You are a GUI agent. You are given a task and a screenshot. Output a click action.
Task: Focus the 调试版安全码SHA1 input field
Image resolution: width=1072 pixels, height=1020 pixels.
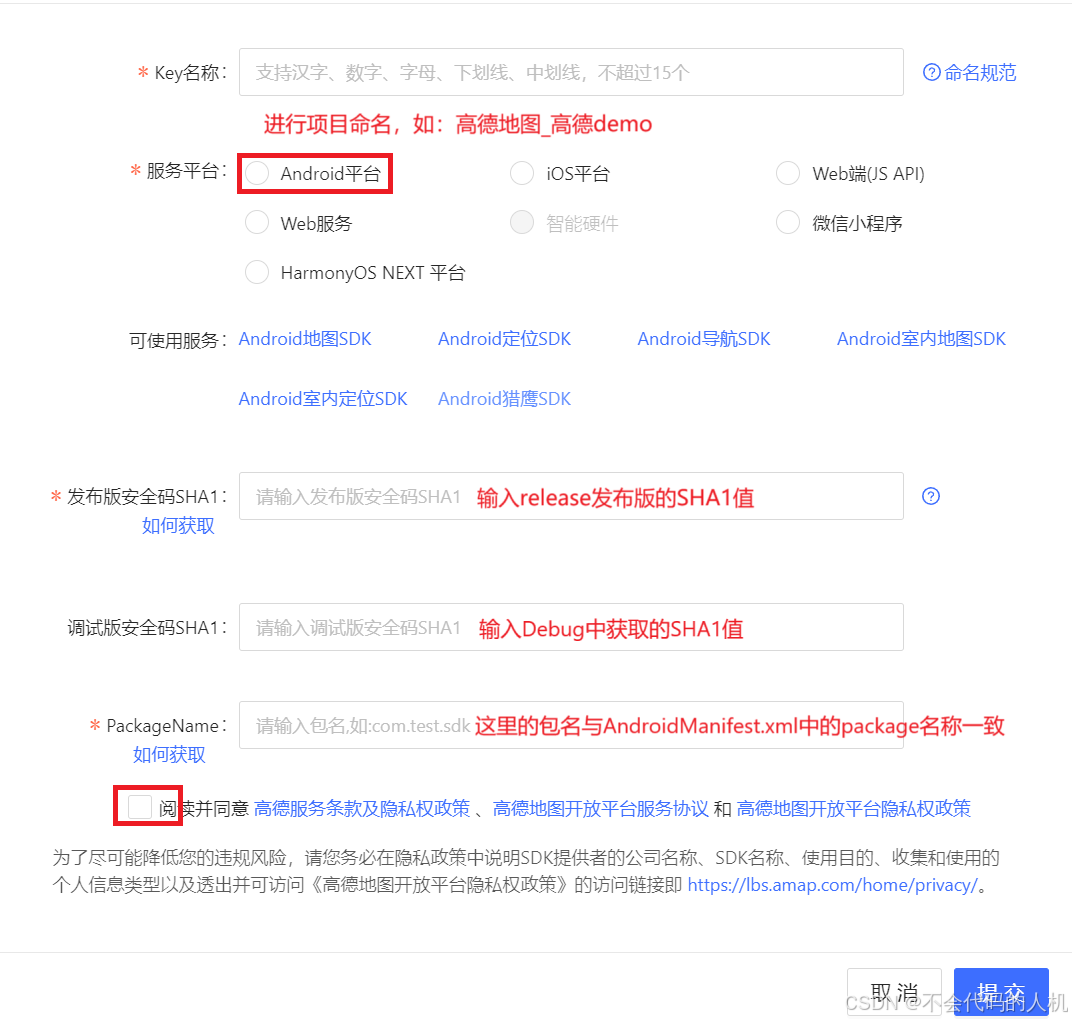point(571,627)
